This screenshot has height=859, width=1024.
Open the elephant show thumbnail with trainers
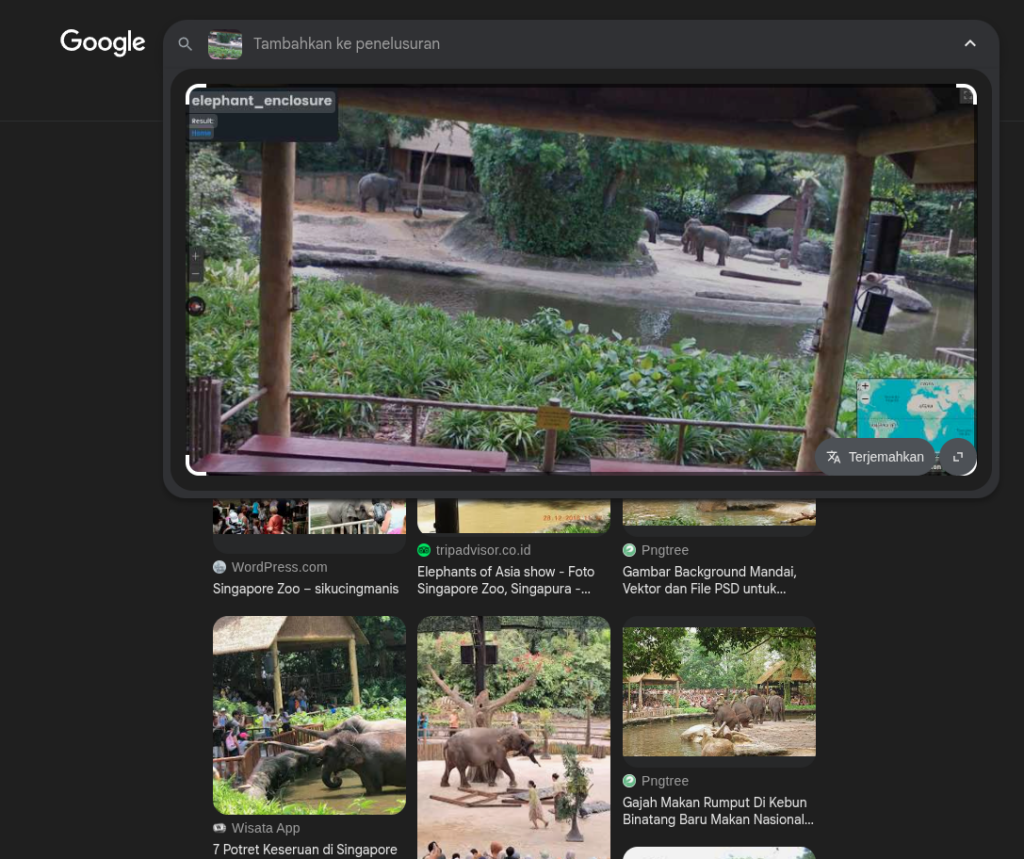[x=514, y=737]
